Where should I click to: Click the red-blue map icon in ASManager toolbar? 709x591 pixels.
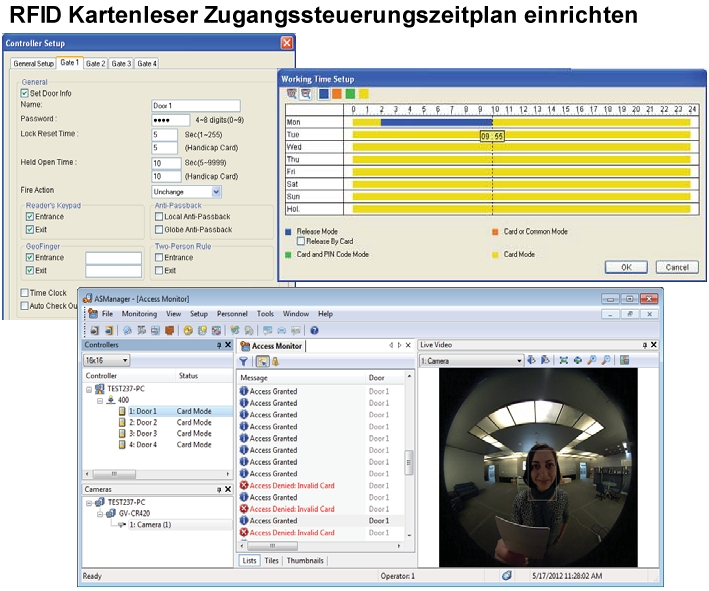[x=217, y=331]
